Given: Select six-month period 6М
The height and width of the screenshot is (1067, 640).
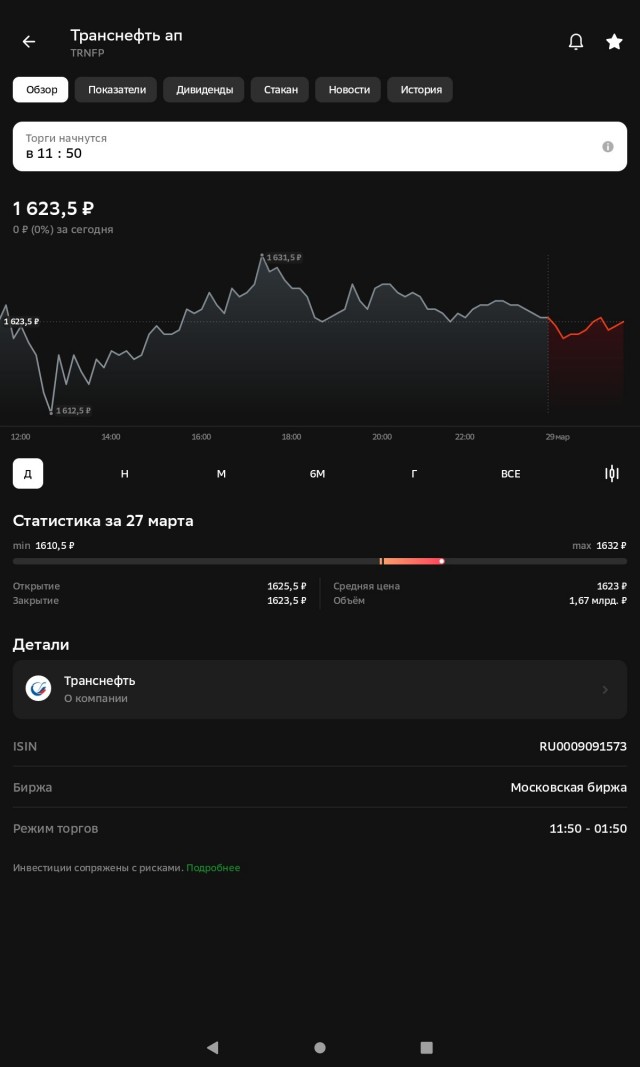Looking at the screenshot, I should point(318,474).
